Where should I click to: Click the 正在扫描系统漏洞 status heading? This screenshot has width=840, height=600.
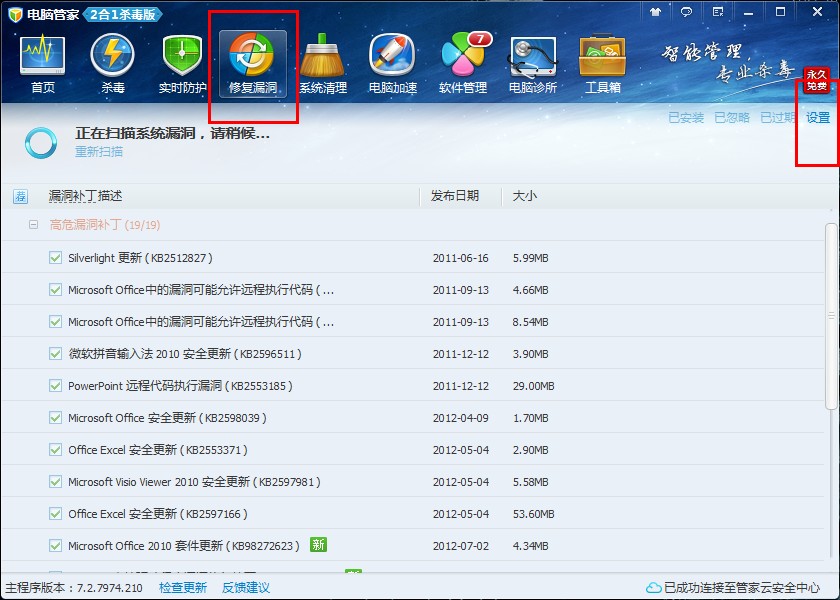click(x=172, y=133)
